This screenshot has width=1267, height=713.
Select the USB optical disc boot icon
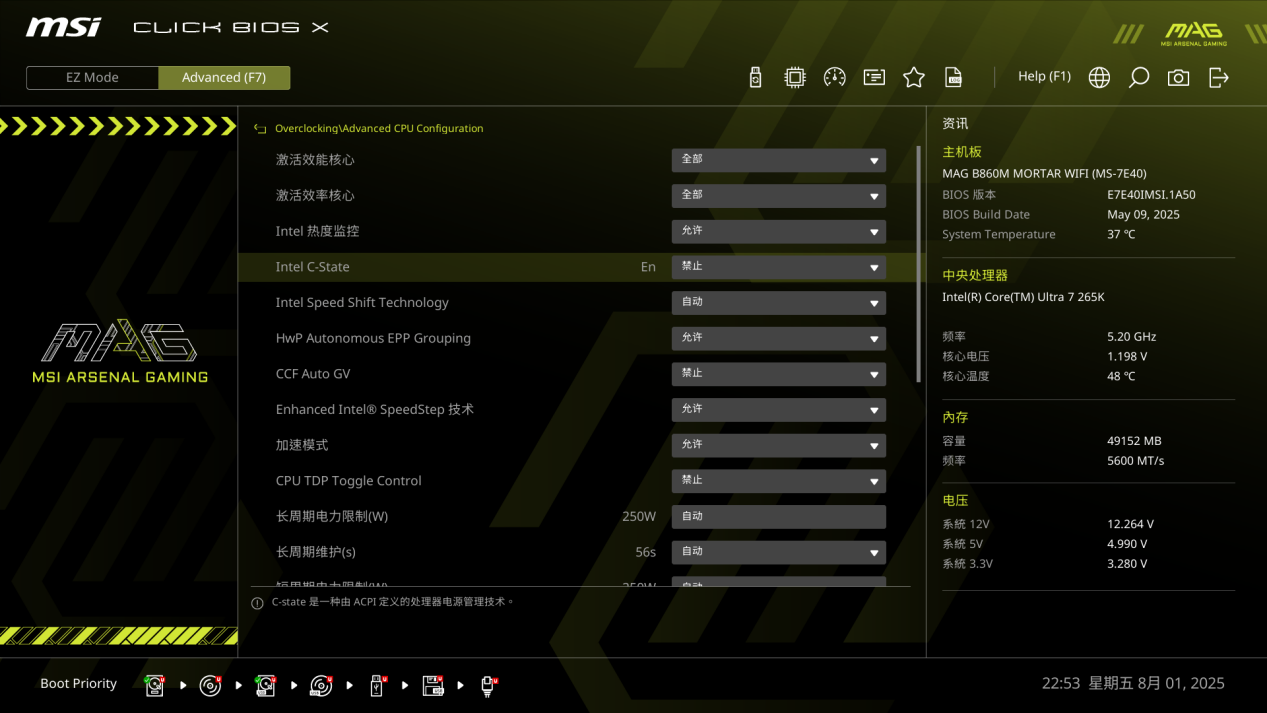(321, 685)
